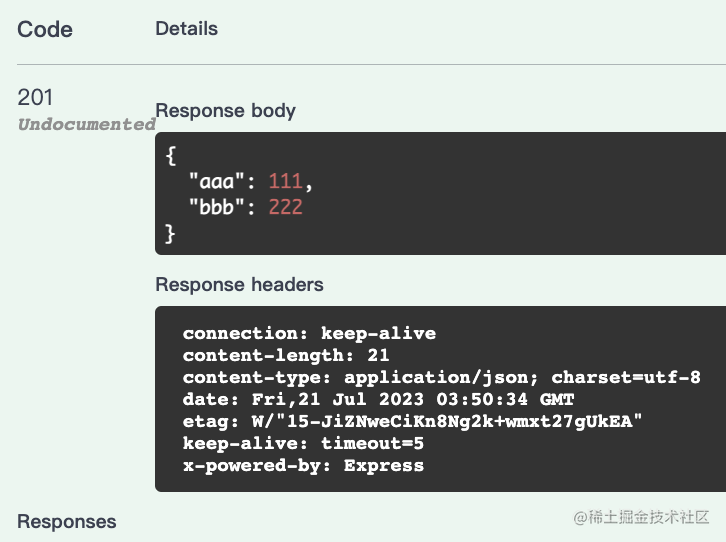The height and width of the screenshot is (542, 726).
Task: Click the Response headers heading
Action: [239, 285]
